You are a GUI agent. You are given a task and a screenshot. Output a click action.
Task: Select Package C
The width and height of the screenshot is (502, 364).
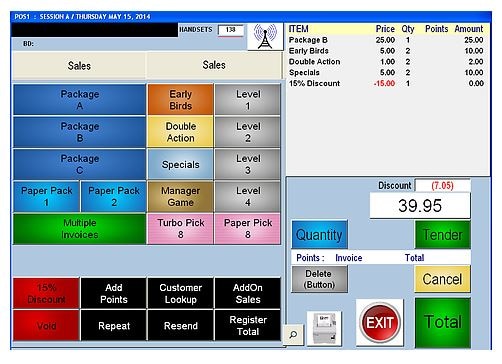tap(80, 164)
